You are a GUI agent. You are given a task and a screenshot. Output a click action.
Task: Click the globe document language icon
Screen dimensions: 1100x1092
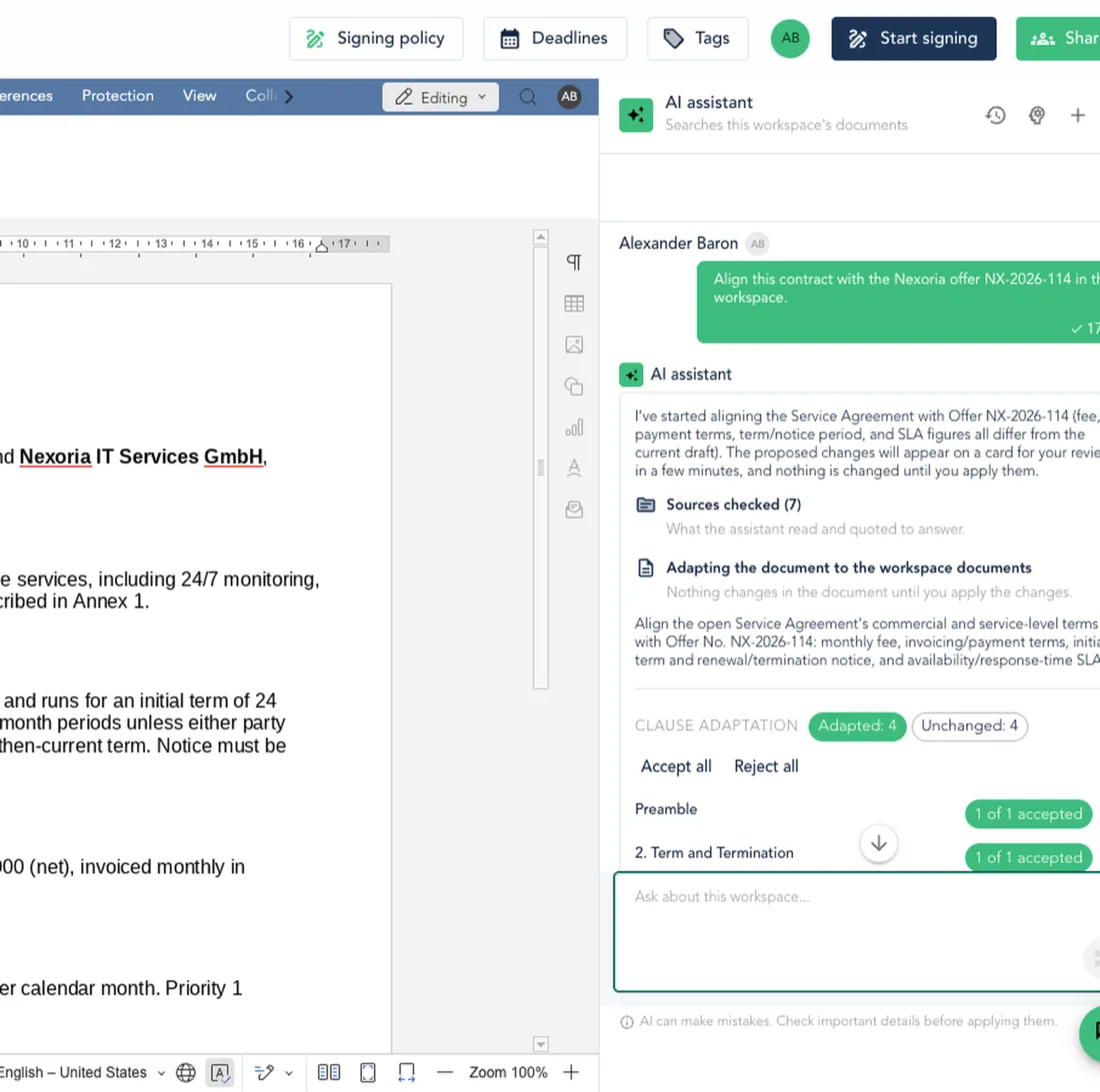point(186,1072)
